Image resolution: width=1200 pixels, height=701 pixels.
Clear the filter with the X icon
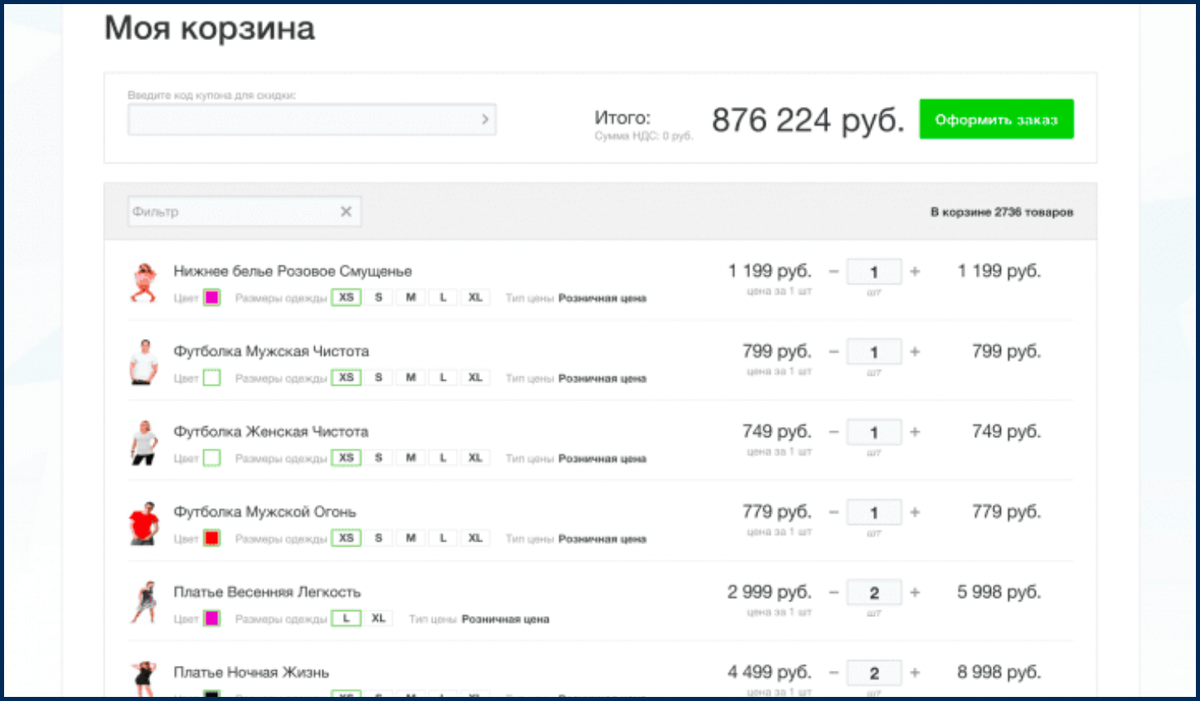pyautogui.click(x=346, y=211)
